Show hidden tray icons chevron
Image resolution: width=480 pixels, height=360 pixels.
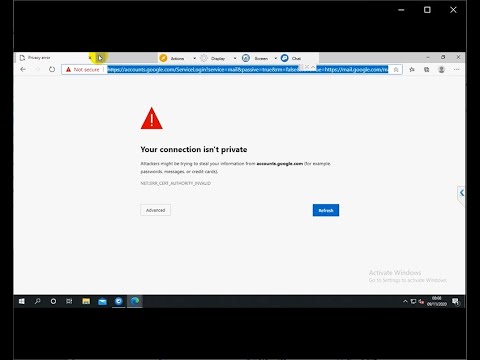click(405, 301)
